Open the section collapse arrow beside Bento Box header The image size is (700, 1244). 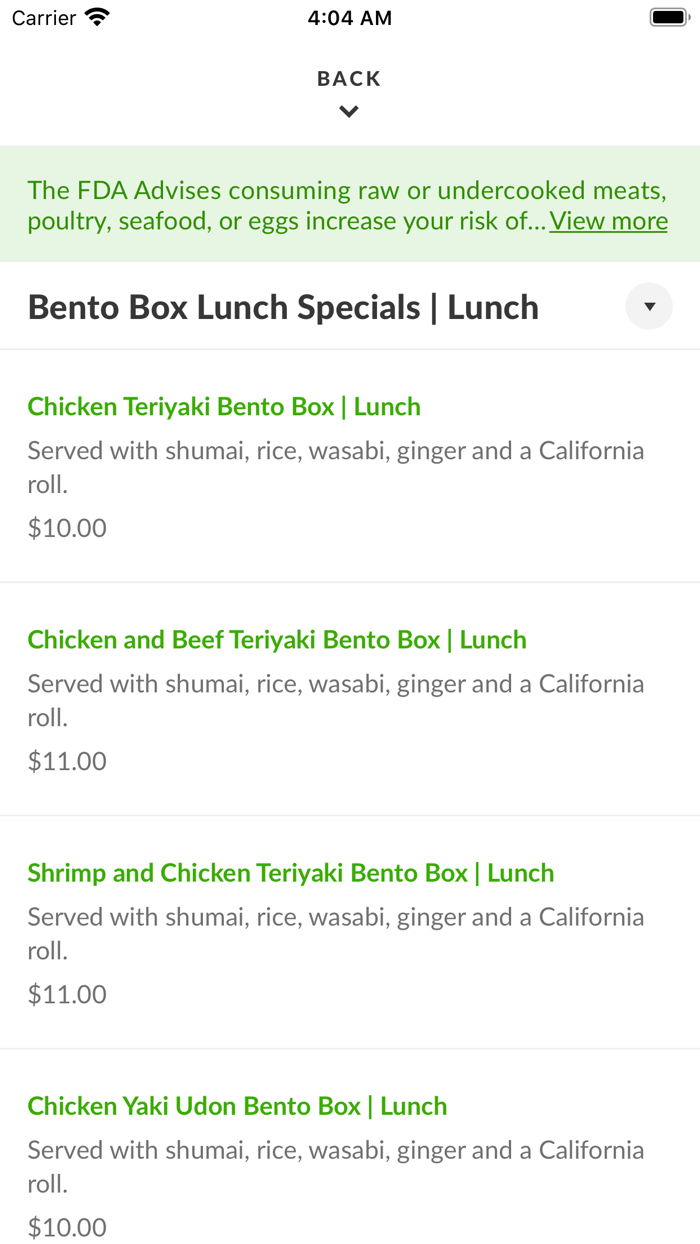649,306
